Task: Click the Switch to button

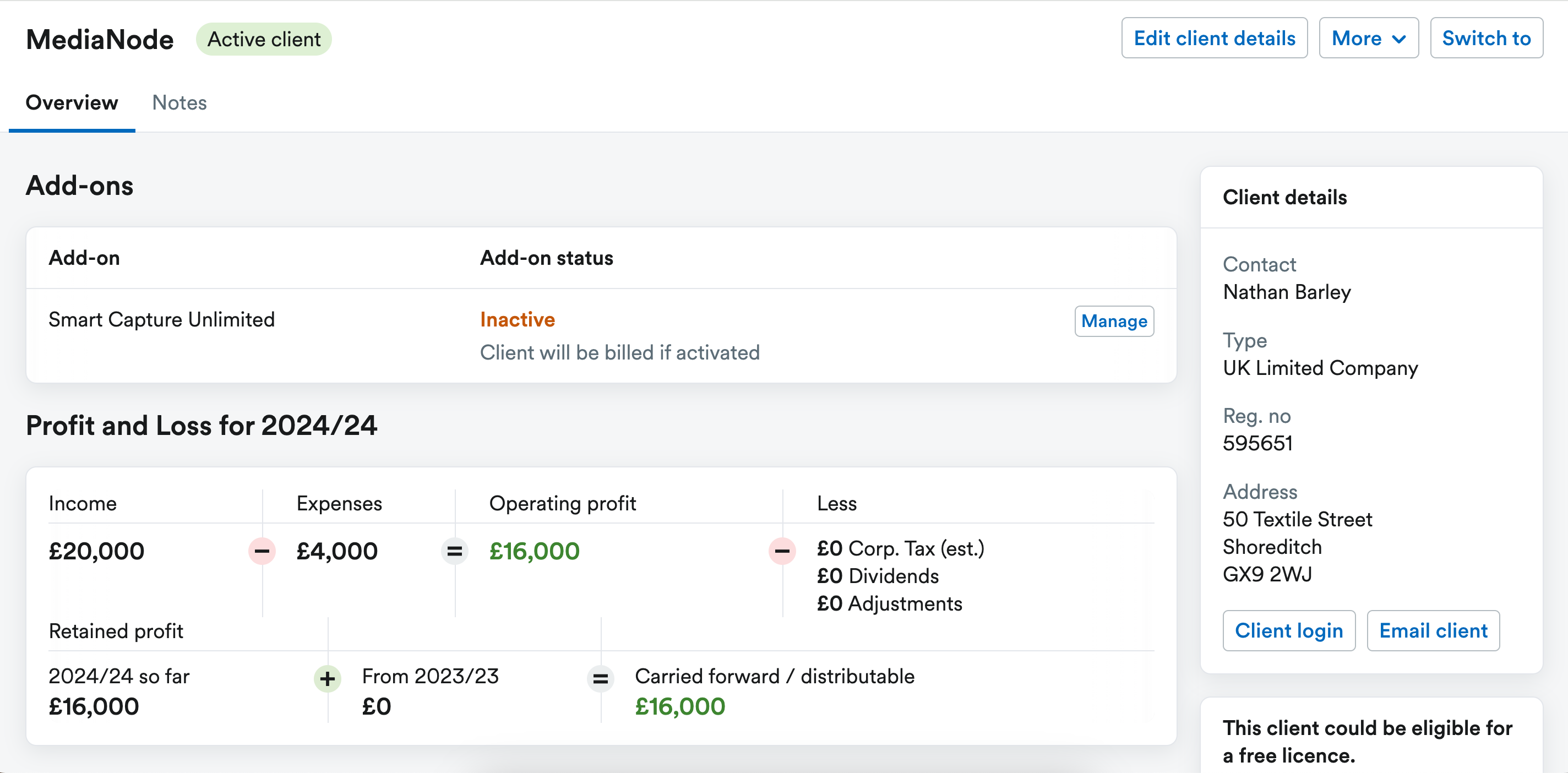Action: coord(1487,38)
